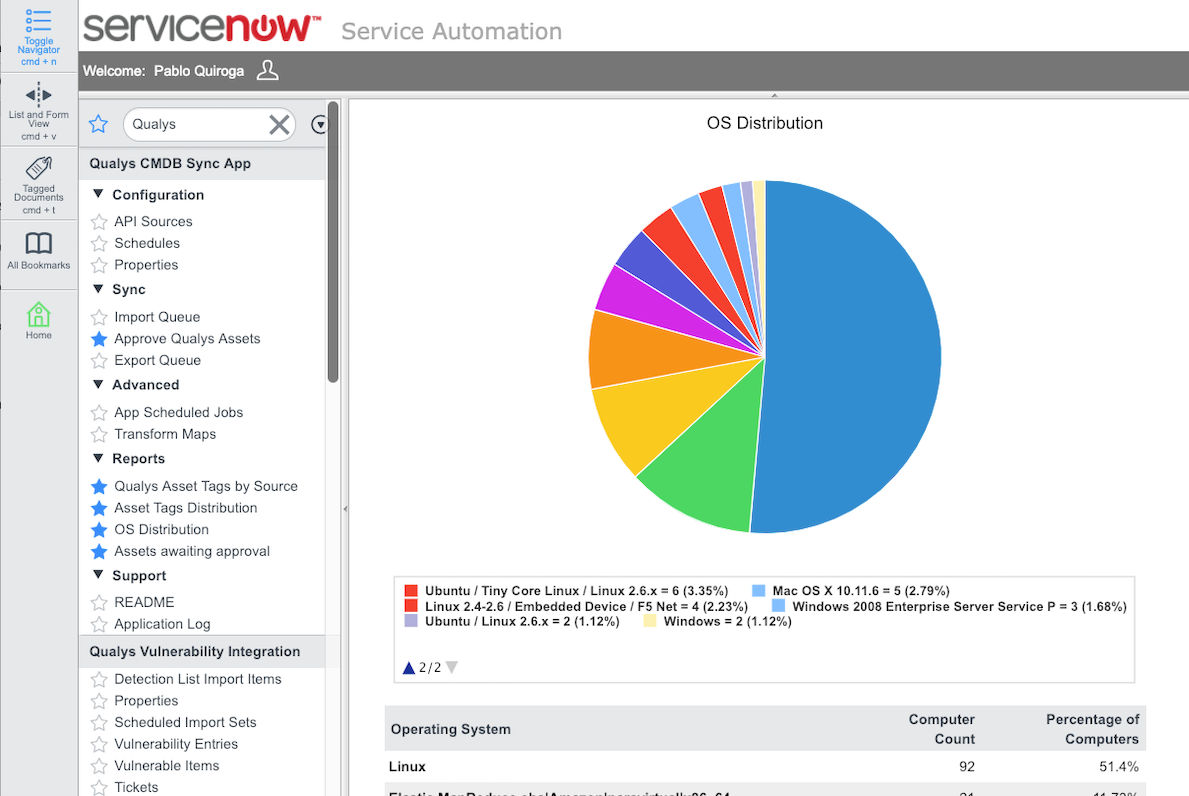Screen dimensions: 1189x796
Task: Unstar Assets awaiting approval
Action: [99, 552]
